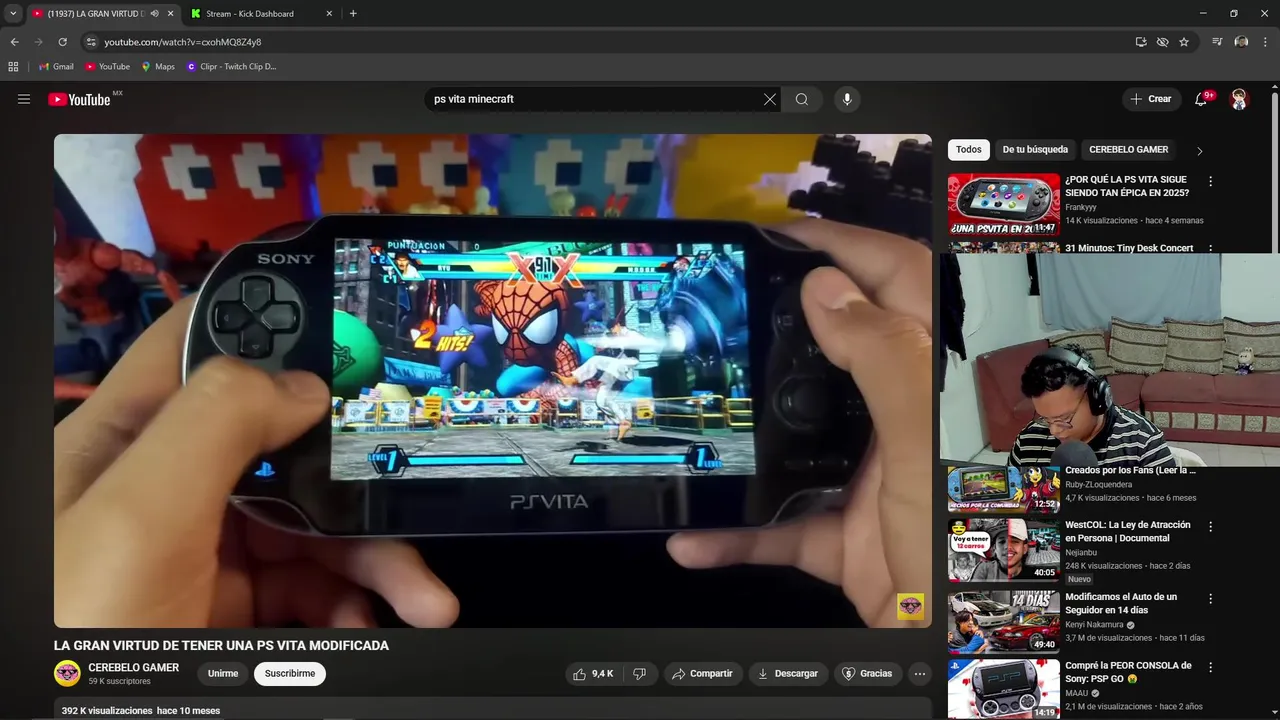Open more actions ellipsis below video

tap(920, 674)
